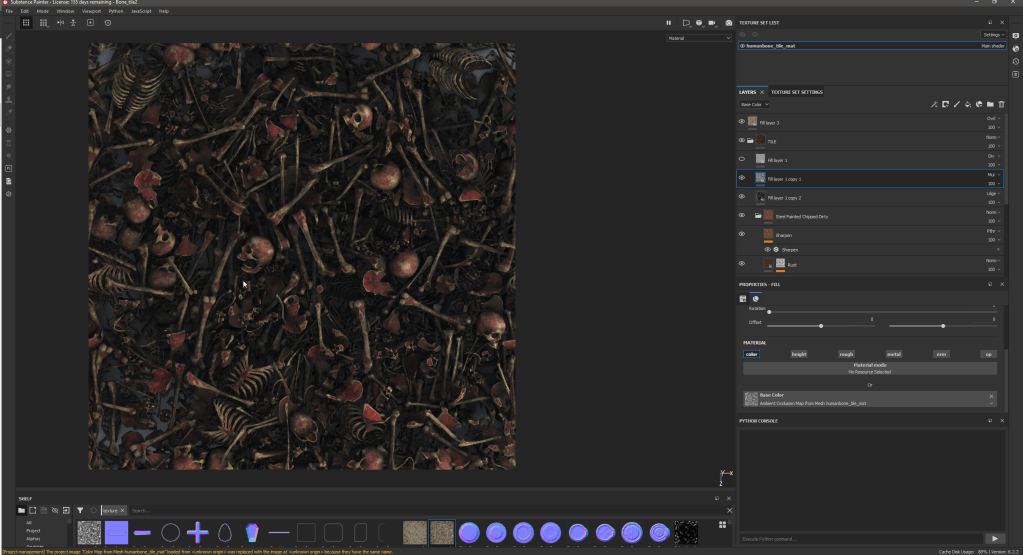Open blend mode dropdown for Fill layer 3
The image size is (1023, 555).
point(992,118)
